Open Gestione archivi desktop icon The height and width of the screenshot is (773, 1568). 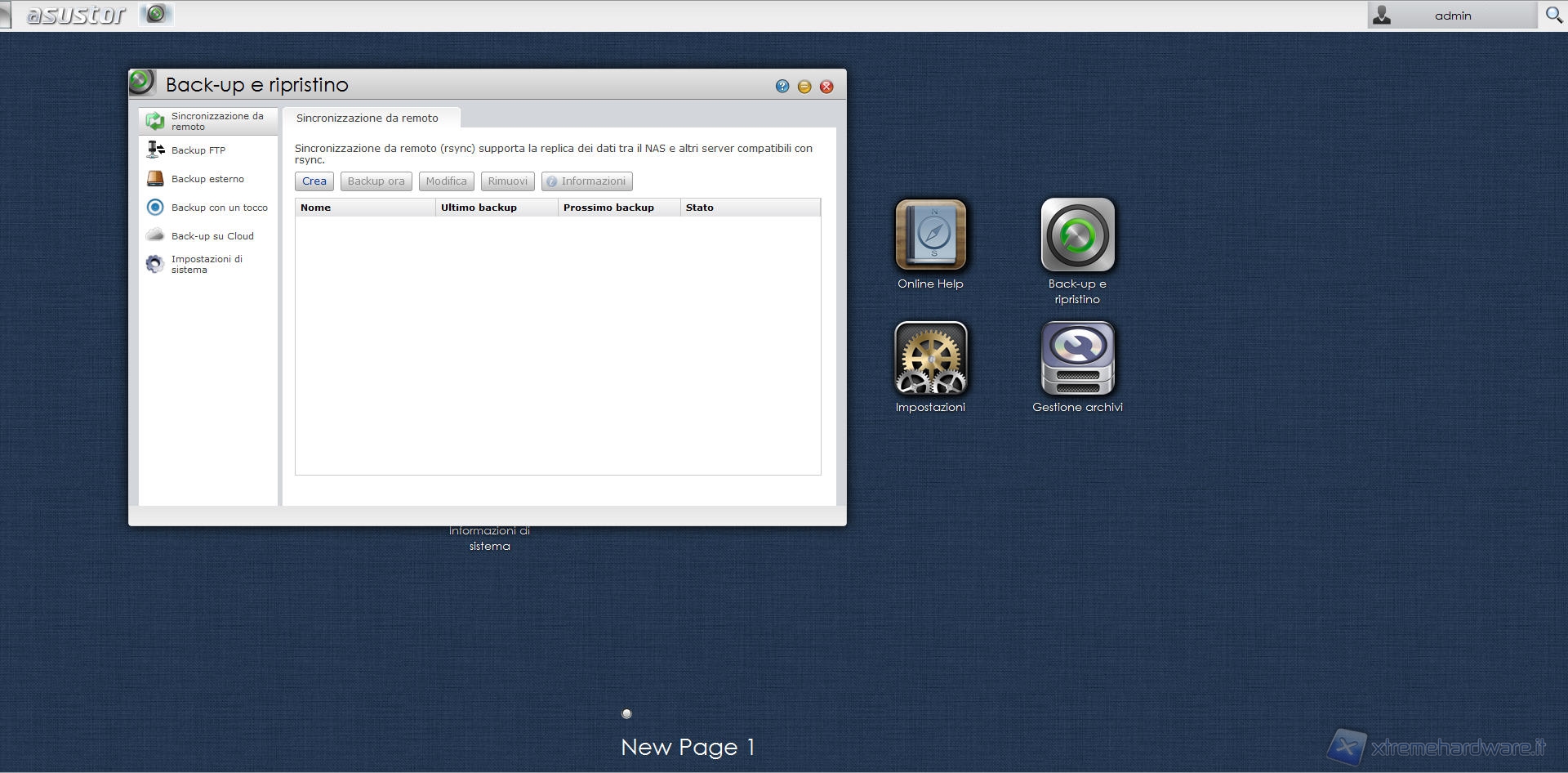coord(1077,359)
